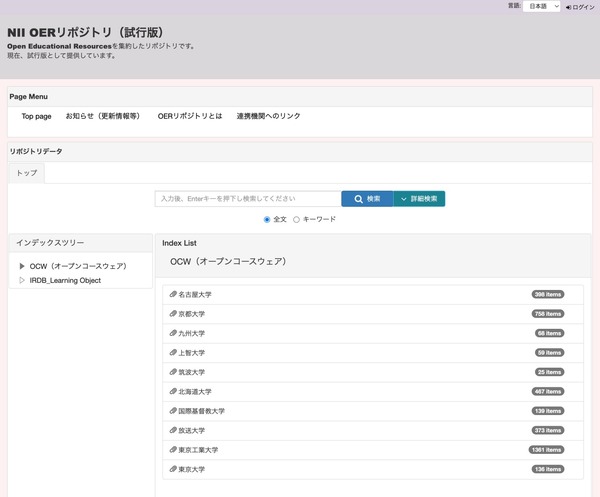Open the language selection dropdown
The width and height of the screenshot is (600, 497).
[x=541, y=7]
